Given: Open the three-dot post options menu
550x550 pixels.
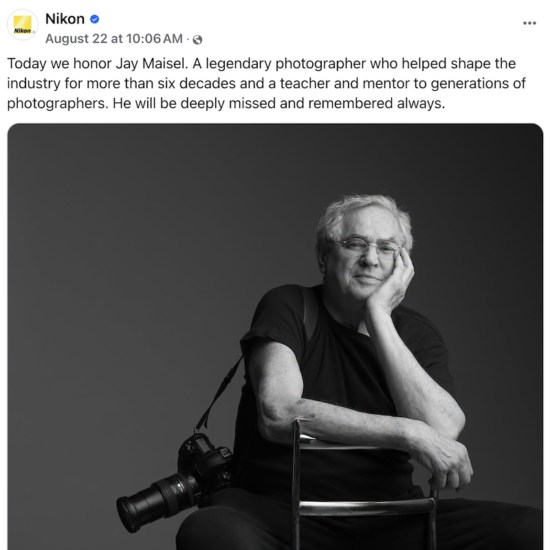Looking at the screenshot, I should pos(529,23).
